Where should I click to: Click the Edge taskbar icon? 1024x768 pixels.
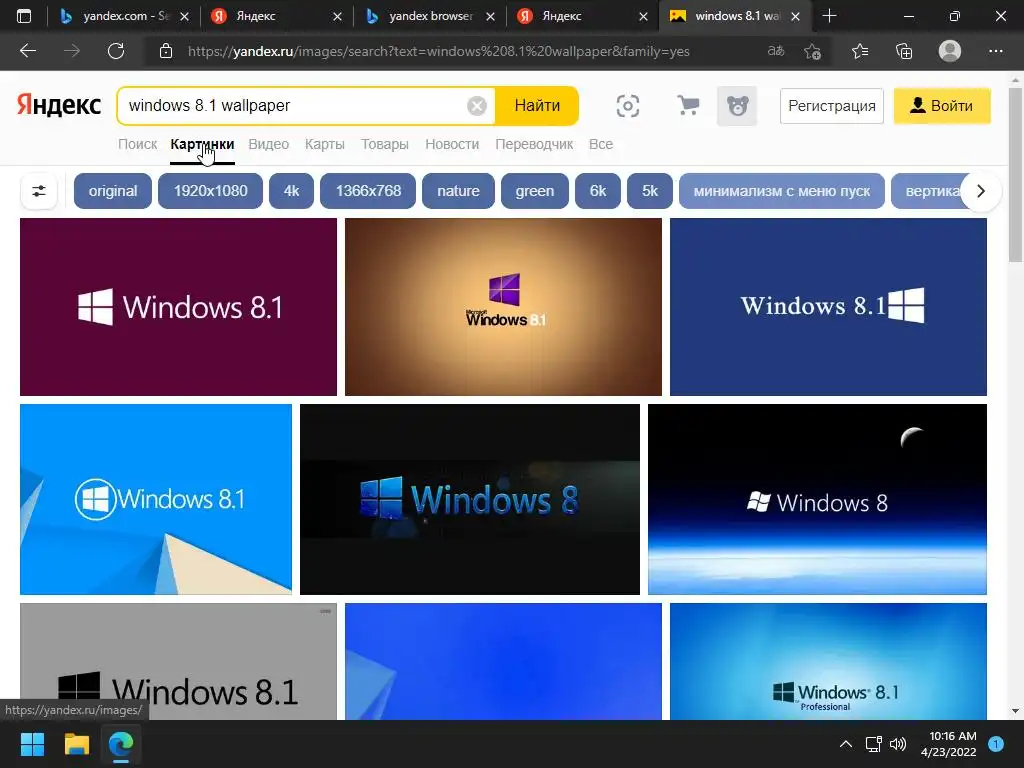tap(121, 744)
